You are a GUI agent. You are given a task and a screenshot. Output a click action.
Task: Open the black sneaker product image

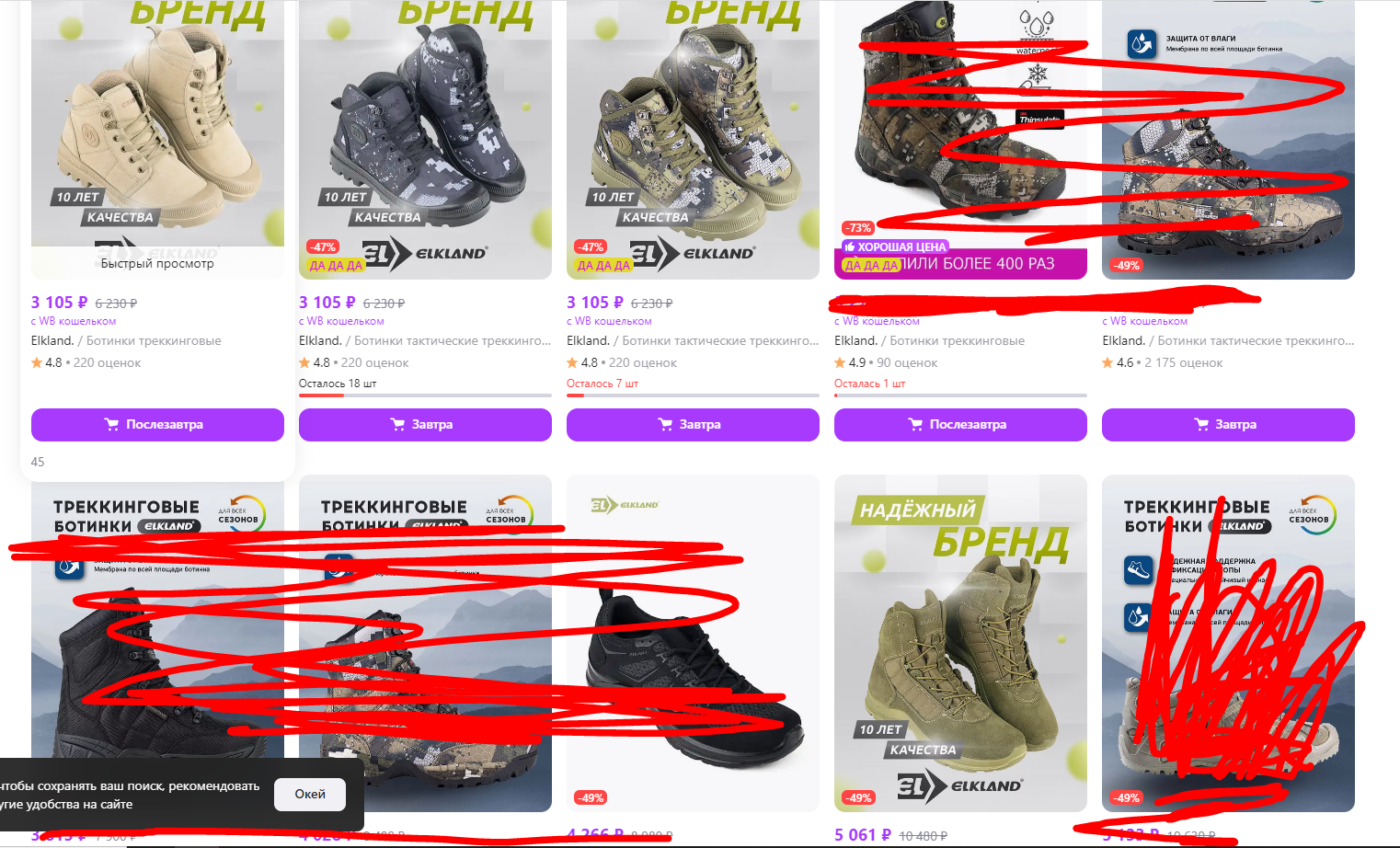(693, 643)
